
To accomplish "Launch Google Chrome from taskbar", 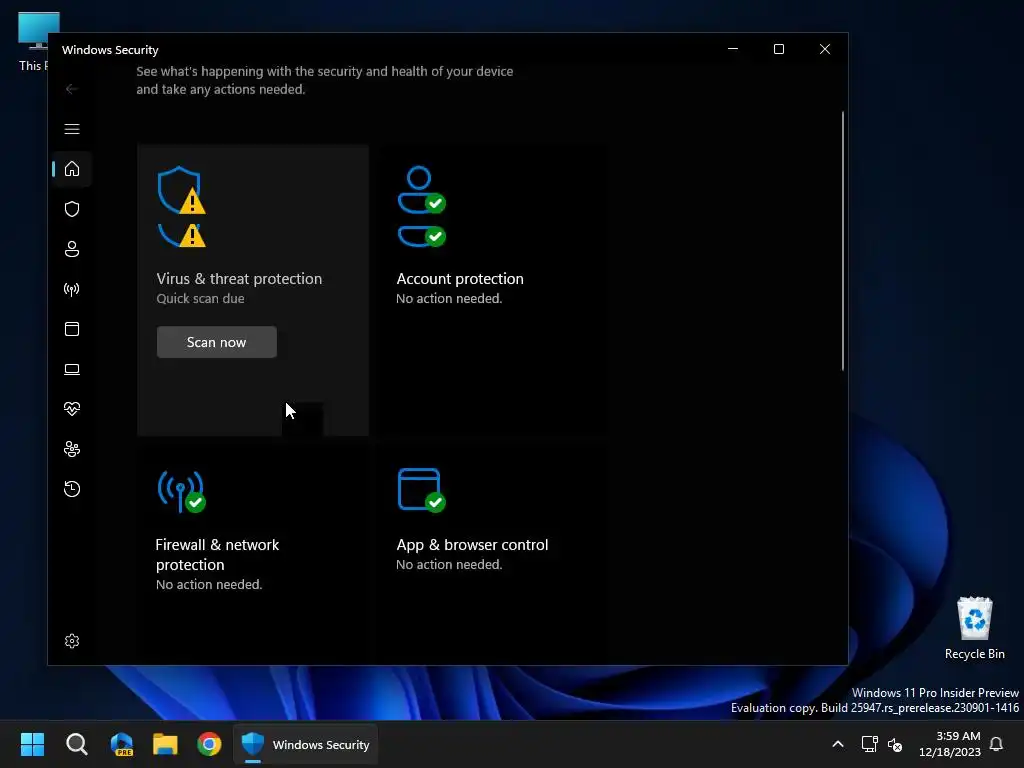I will click(210, 744).
